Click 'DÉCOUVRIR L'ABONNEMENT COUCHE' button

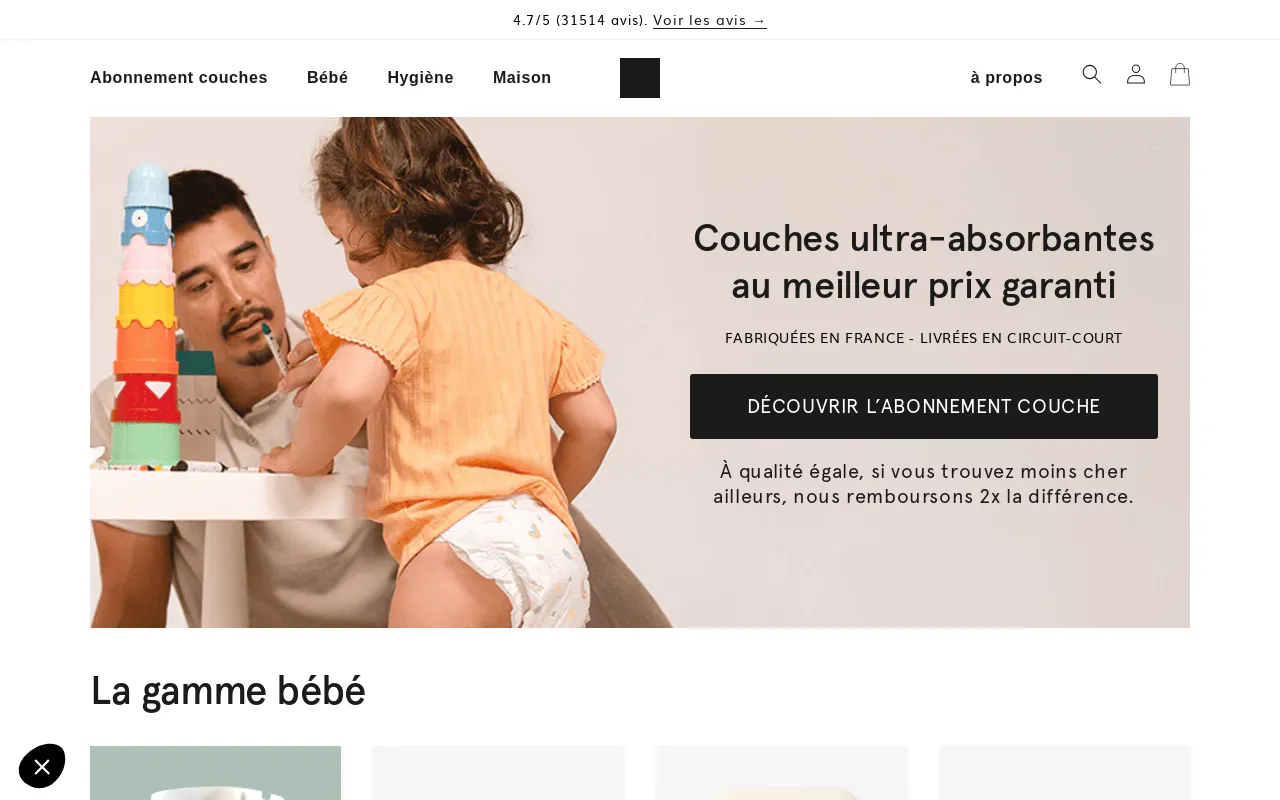[x=924, y=406]
